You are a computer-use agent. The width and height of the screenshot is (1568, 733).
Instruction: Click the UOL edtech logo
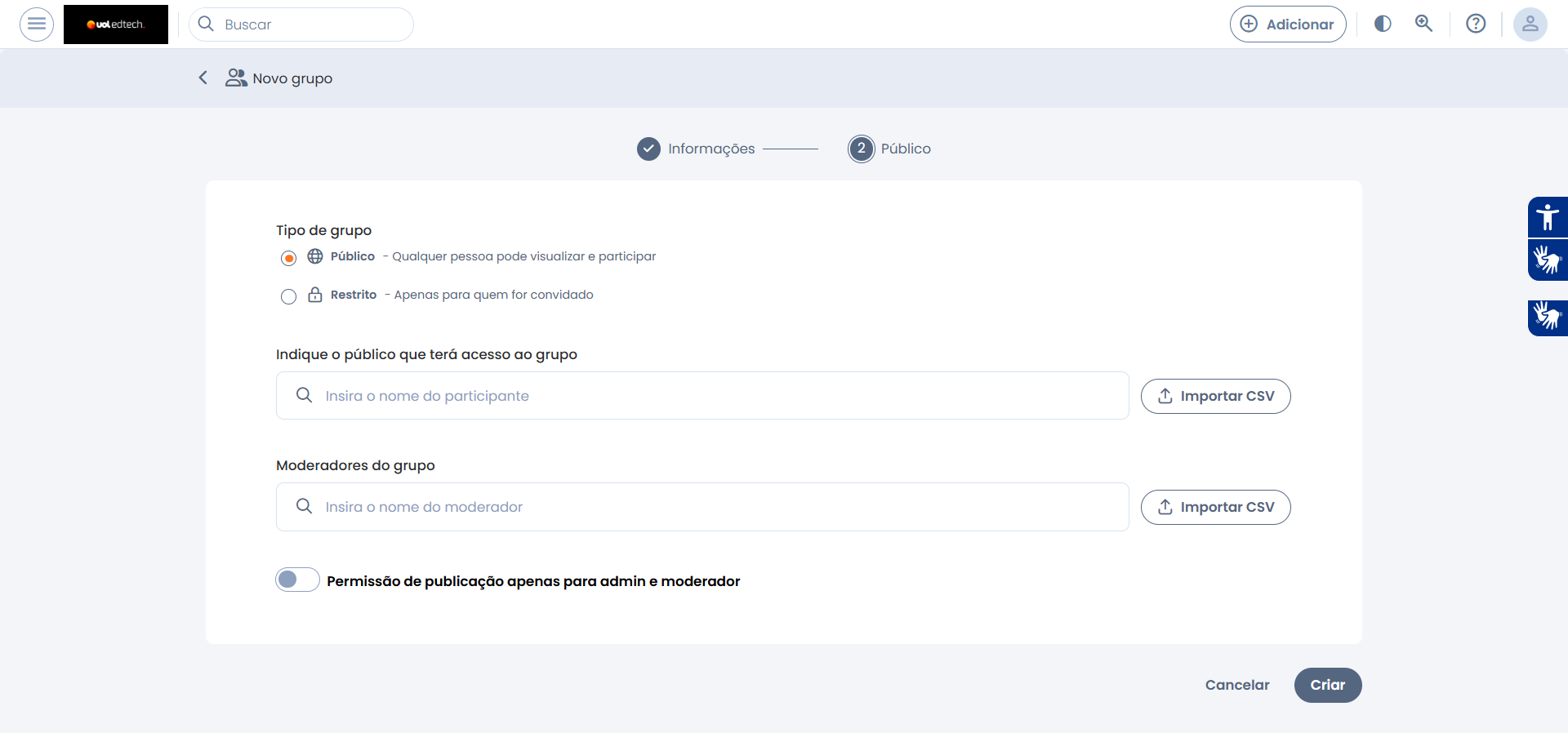coord(116,24)
